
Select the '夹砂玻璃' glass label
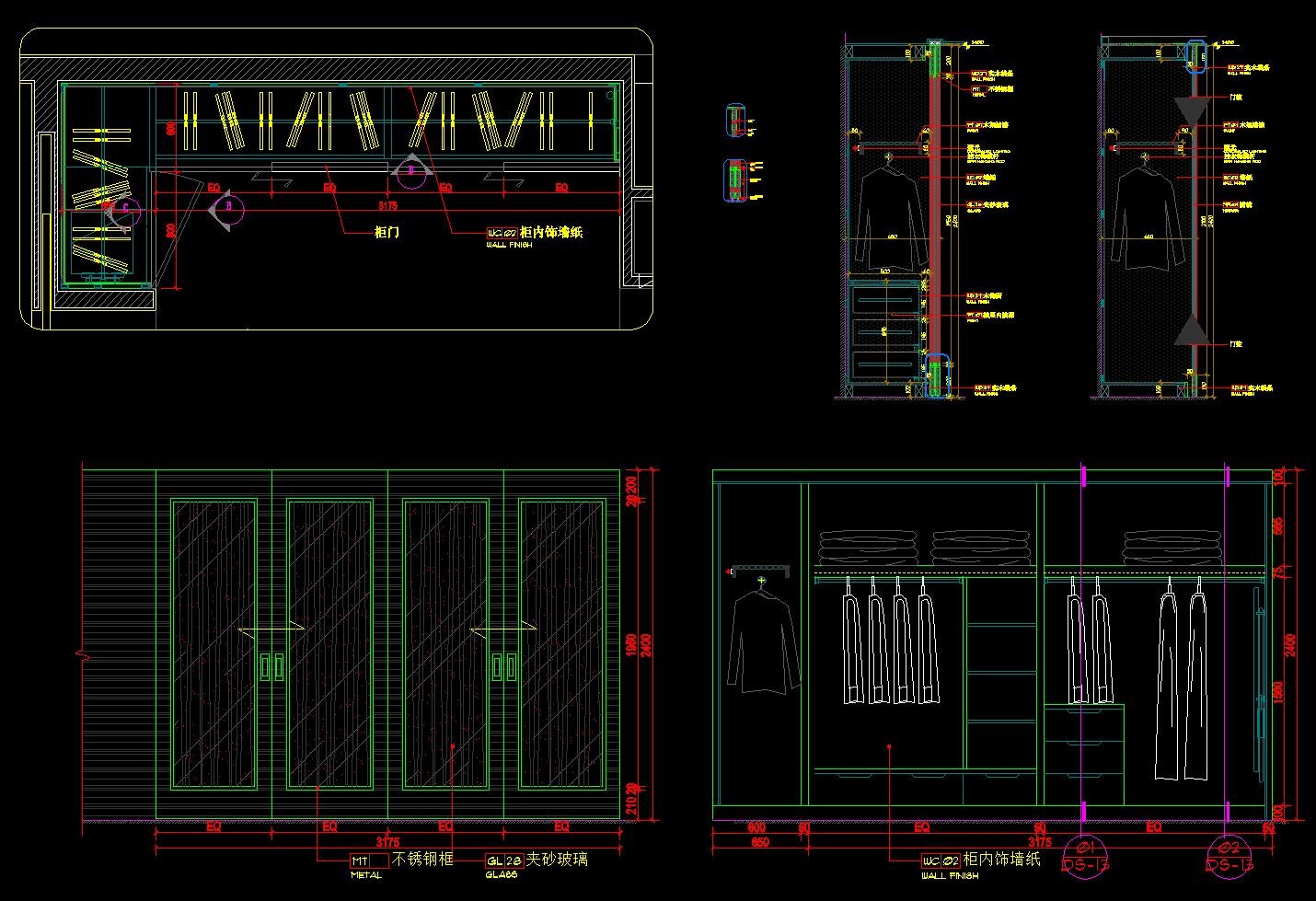tap(558, 860)
